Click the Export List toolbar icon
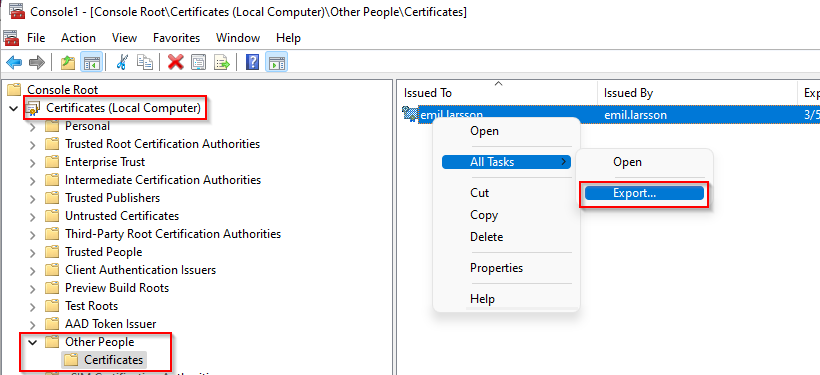The width and height of the screenshot is (820, 375). [x=222, y=63]
